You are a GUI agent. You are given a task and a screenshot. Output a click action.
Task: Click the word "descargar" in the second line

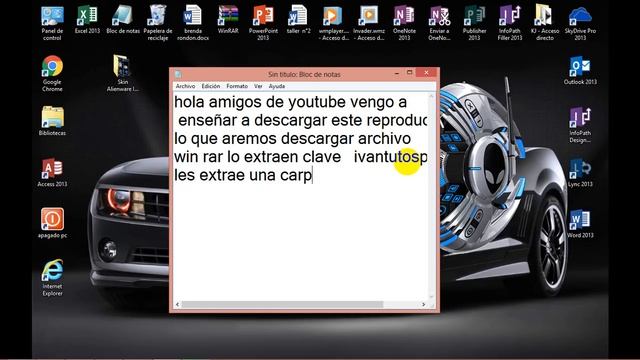point(290,120)
